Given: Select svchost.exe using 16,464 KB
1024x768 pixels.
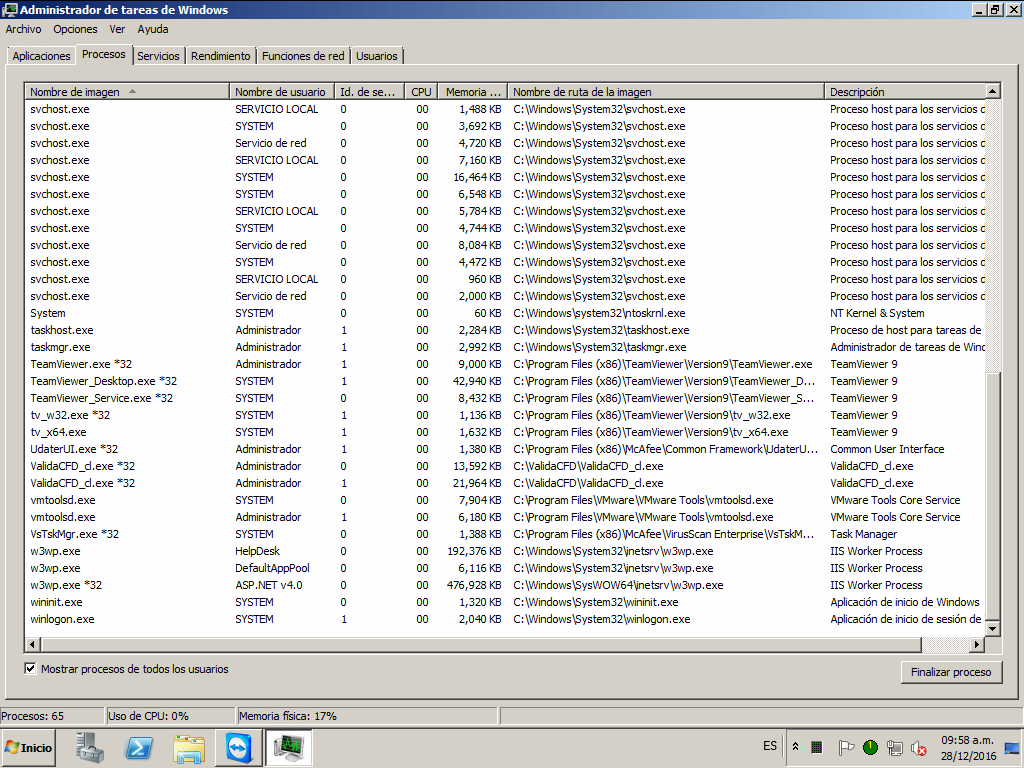Looking at the screenshot, I should click(505, 178).
